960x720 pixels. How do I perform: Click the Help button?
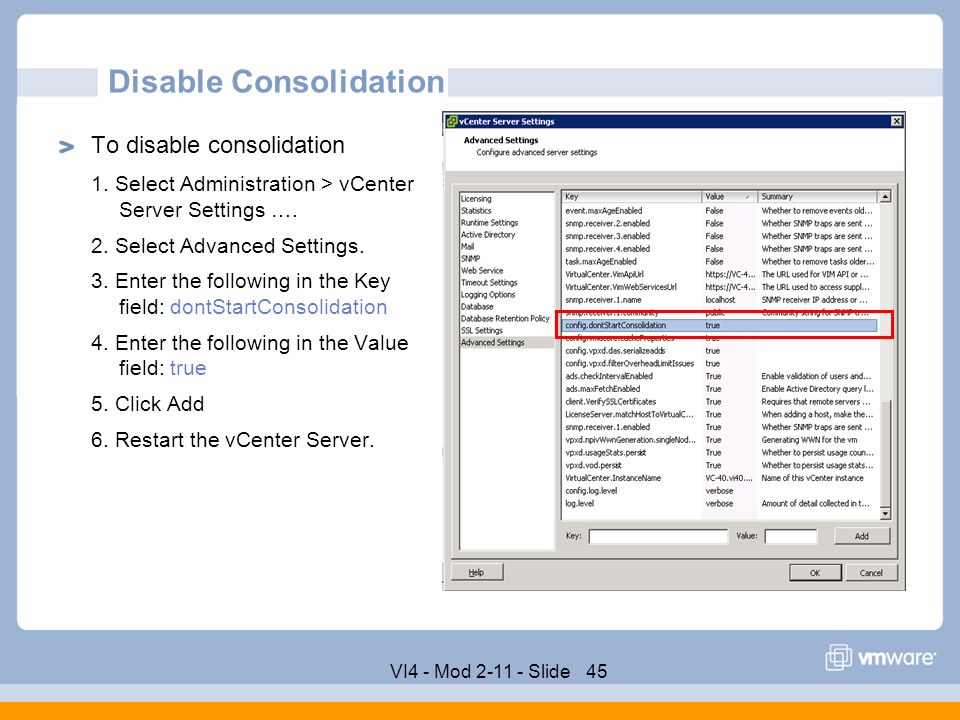[x=477, y=572]
